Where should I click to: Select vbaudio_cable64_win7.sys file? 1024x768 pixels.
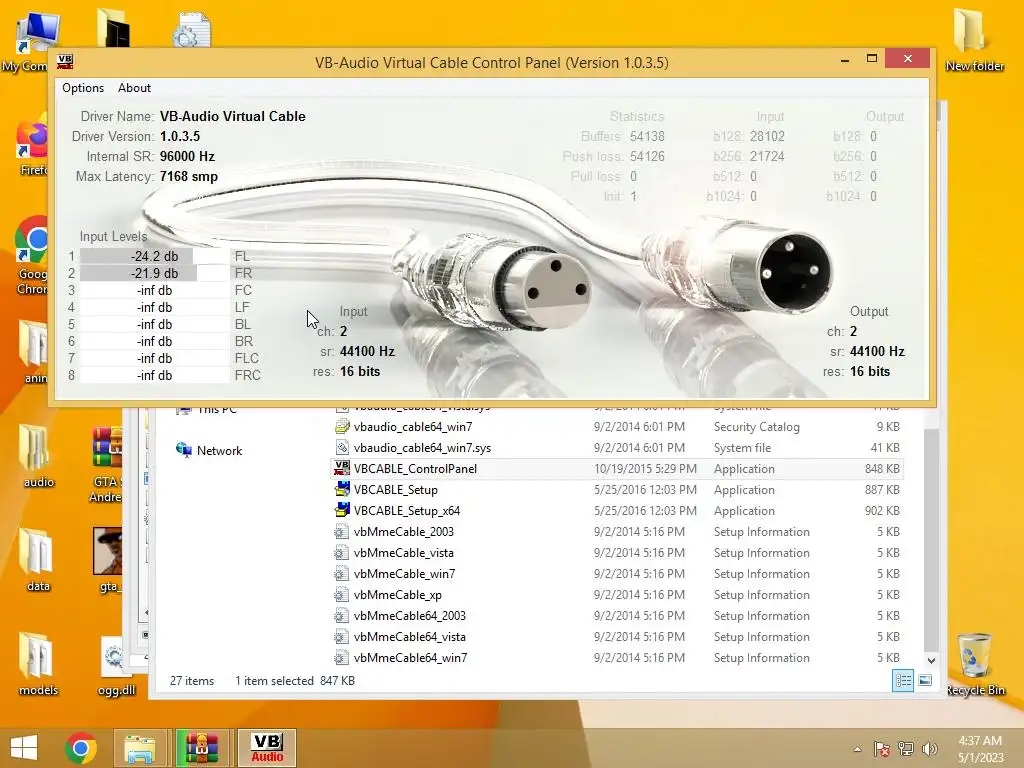(x=617, y=448)
